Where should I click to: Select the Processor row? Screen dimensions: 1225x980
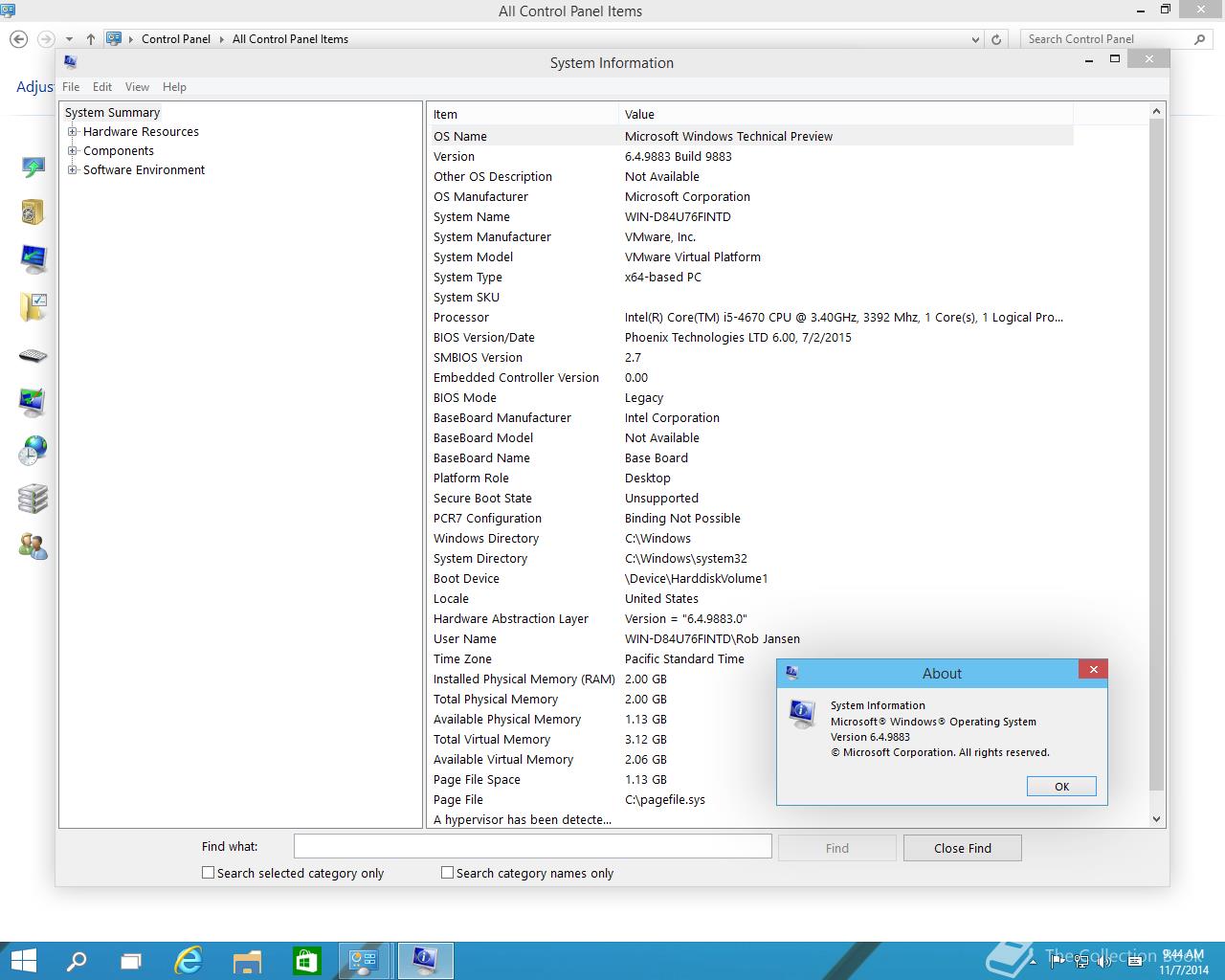(x=750, y=317)
